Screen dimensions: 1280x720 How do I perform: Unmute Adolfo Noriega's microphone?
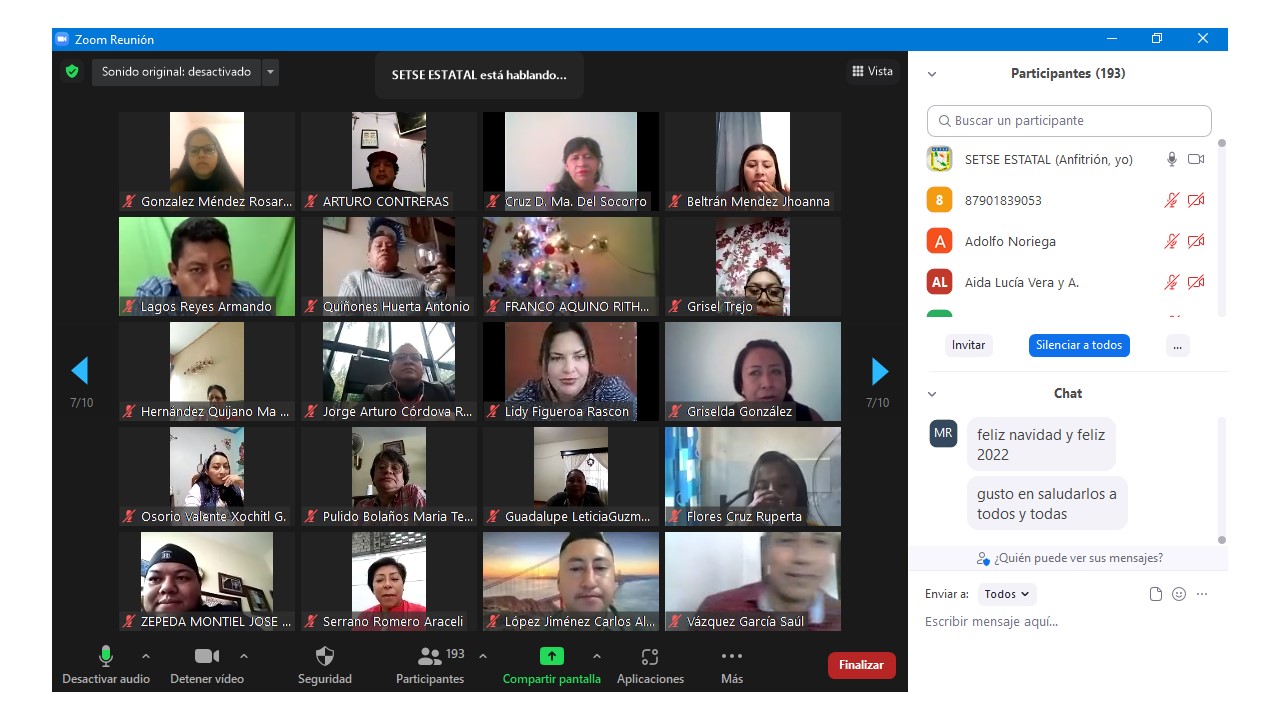[x=1171, y=241]
